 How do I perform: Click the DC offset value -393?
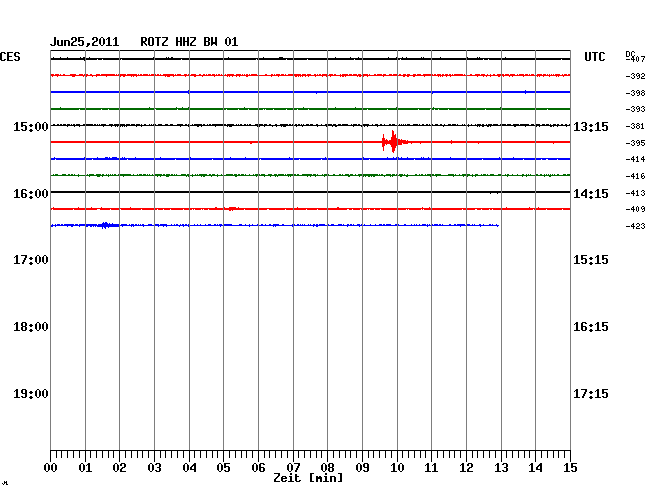click(x=635, y=109)
